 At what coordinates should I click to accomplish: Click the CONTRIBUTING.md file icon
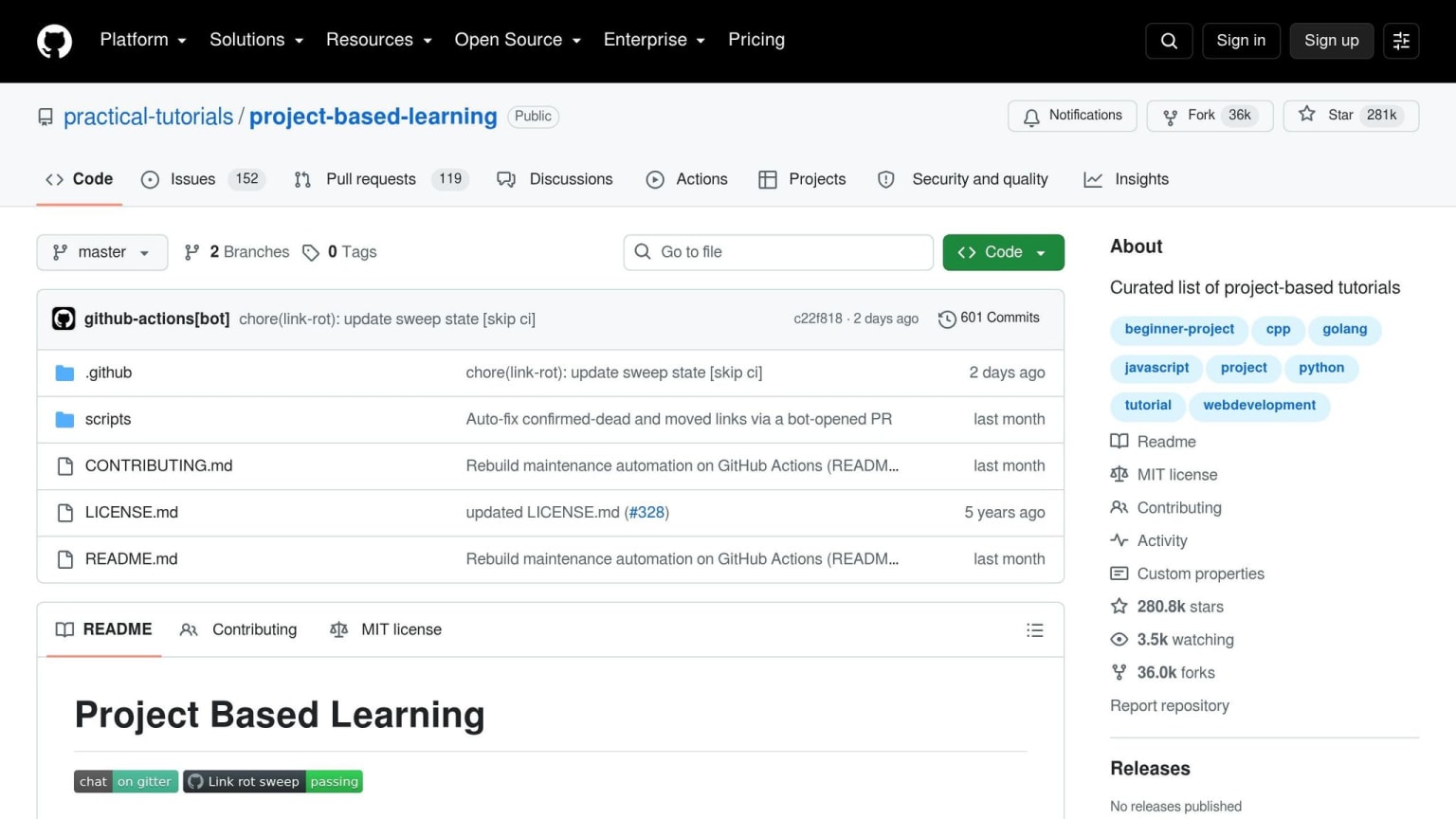click(65, 465)
